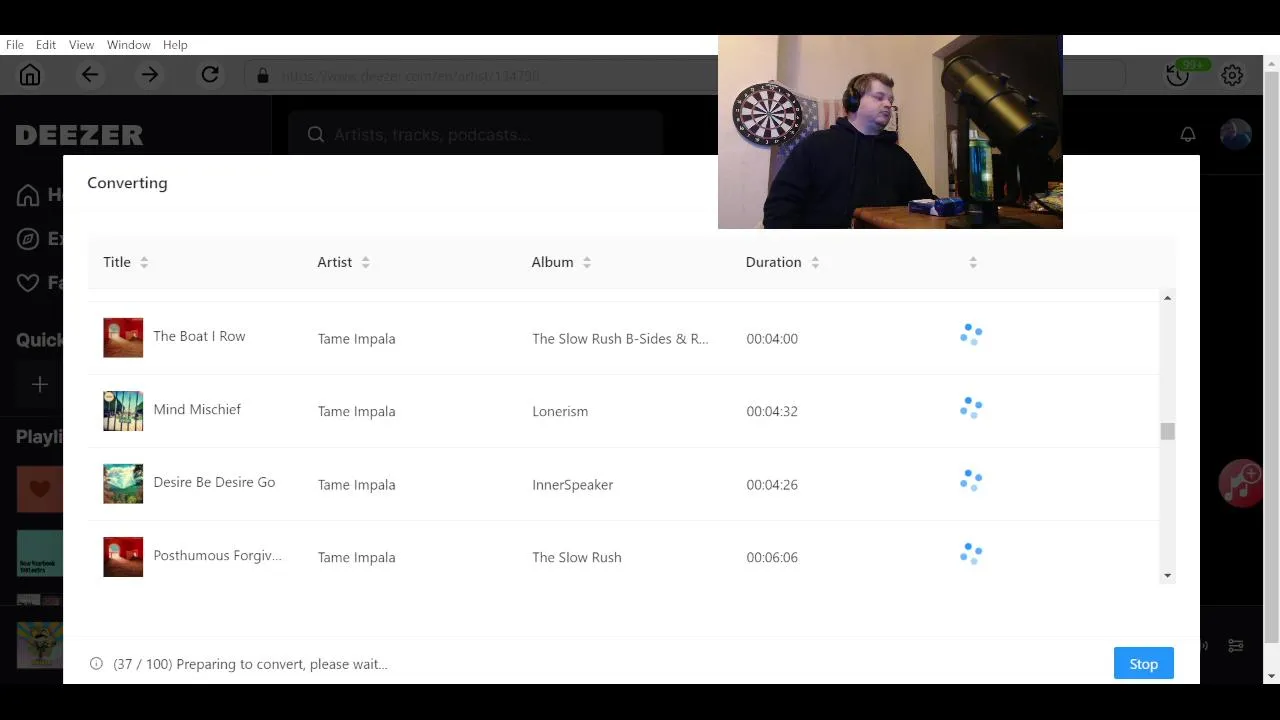Click InnerSpeaker album cell
Viewport: 1280px width, 720px height.
click(x=572, y=484)
